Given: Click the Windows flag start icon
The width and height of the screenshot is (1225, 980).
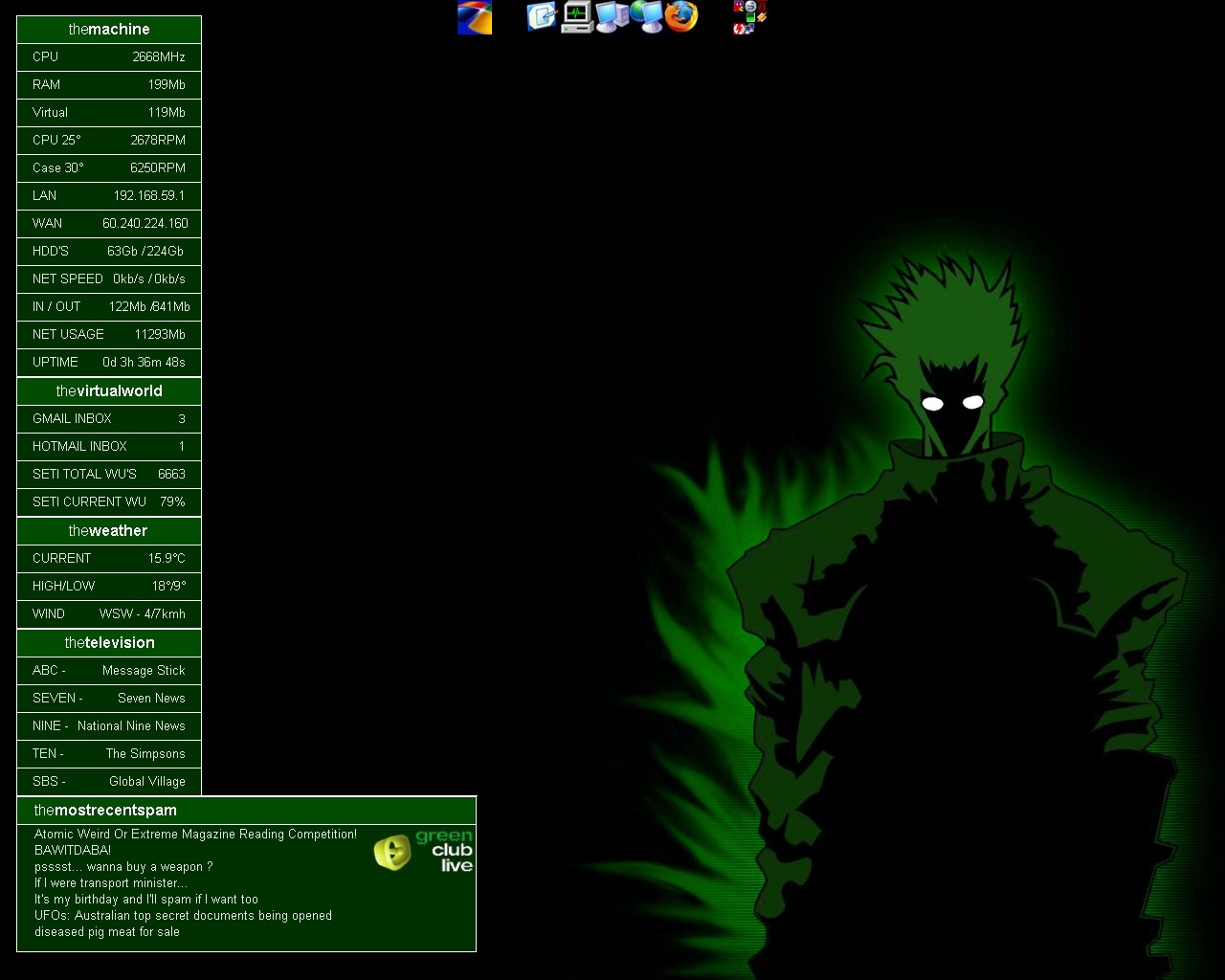Looking at the screenshot, I should coord(475,18).
